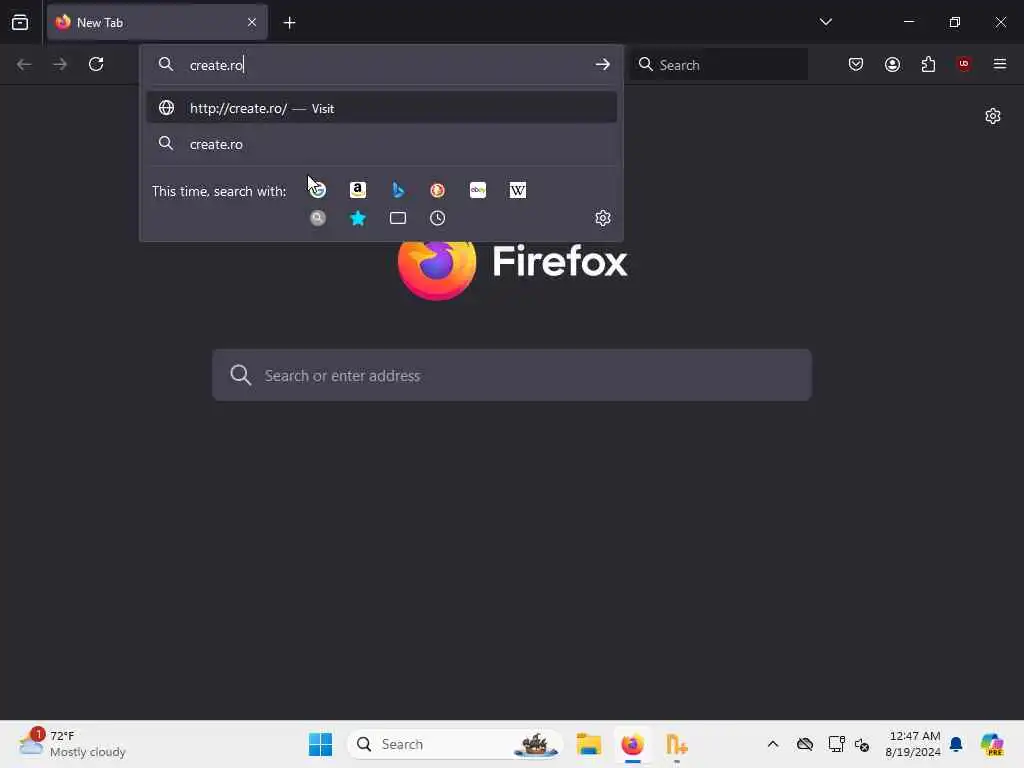Open the display network tray icon

836,744
